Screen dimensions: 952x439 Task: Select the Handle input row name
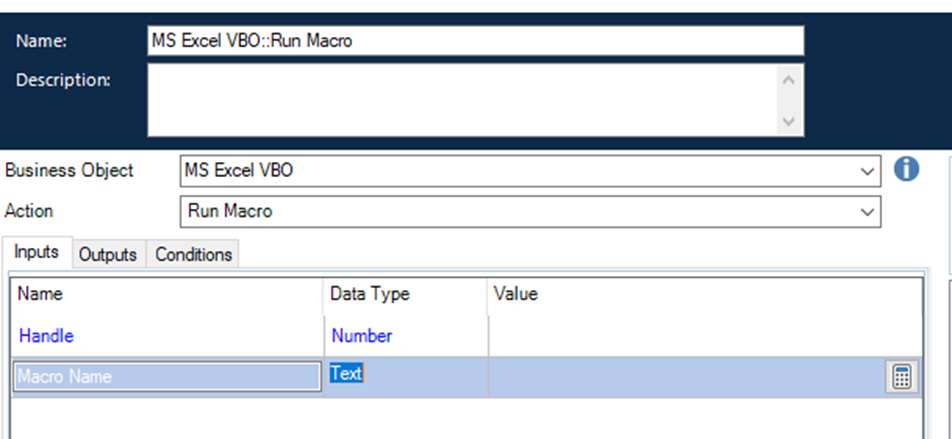tap(46, 336)
